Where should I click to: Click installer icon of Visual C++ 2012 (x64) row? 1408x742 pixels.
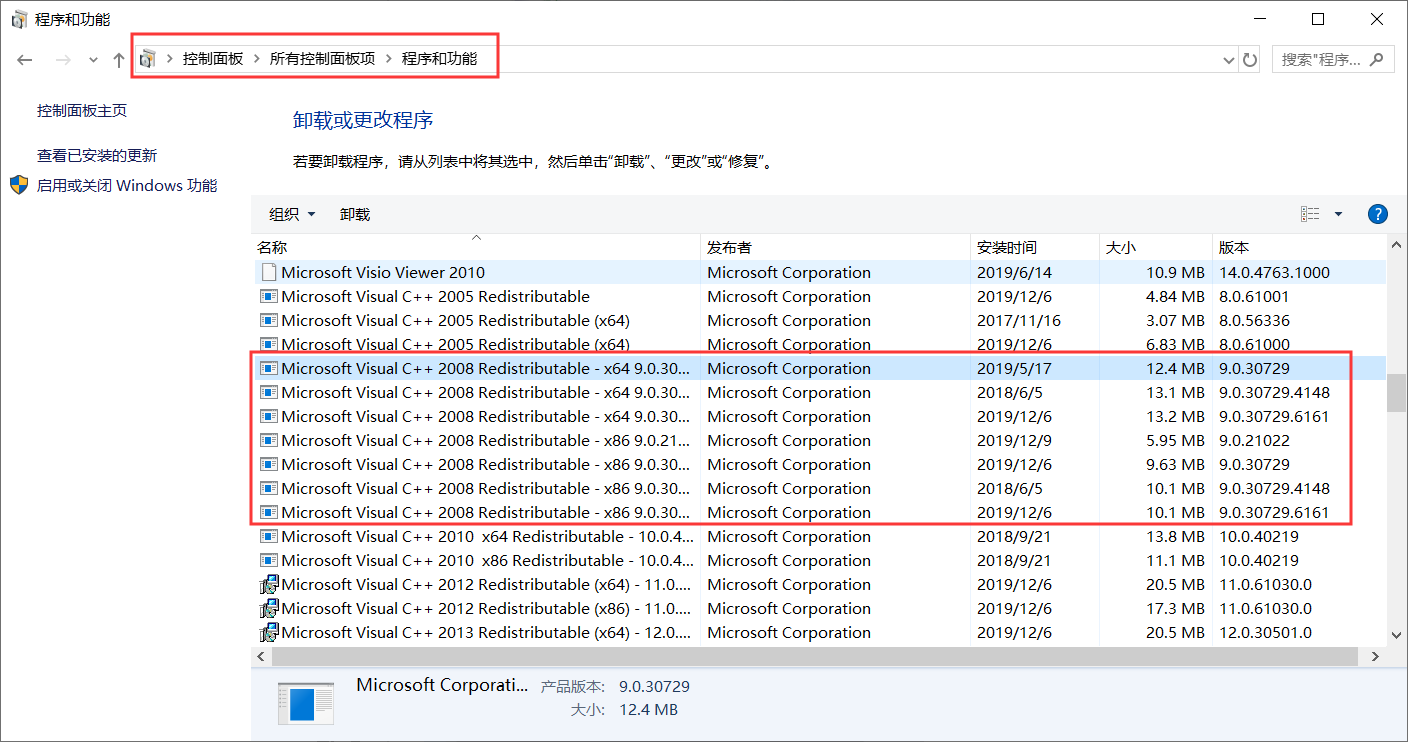coord(268,584)
